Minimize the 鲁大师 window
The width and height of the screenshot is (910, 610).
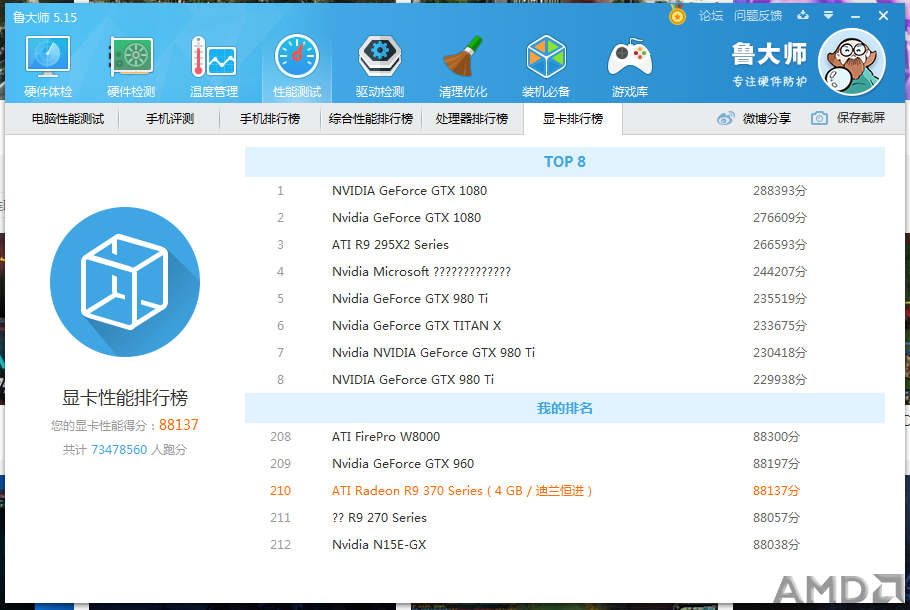(855, 16)
